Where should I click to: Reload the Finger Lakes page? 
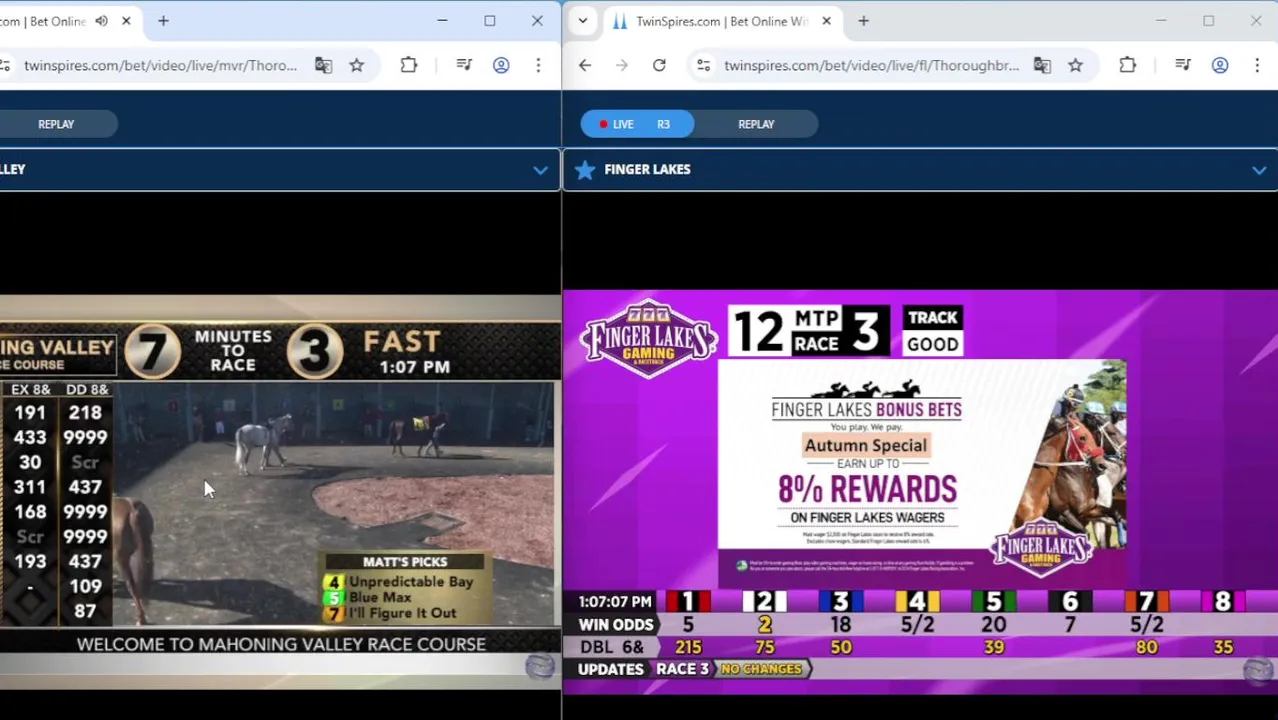pos(659,65)
